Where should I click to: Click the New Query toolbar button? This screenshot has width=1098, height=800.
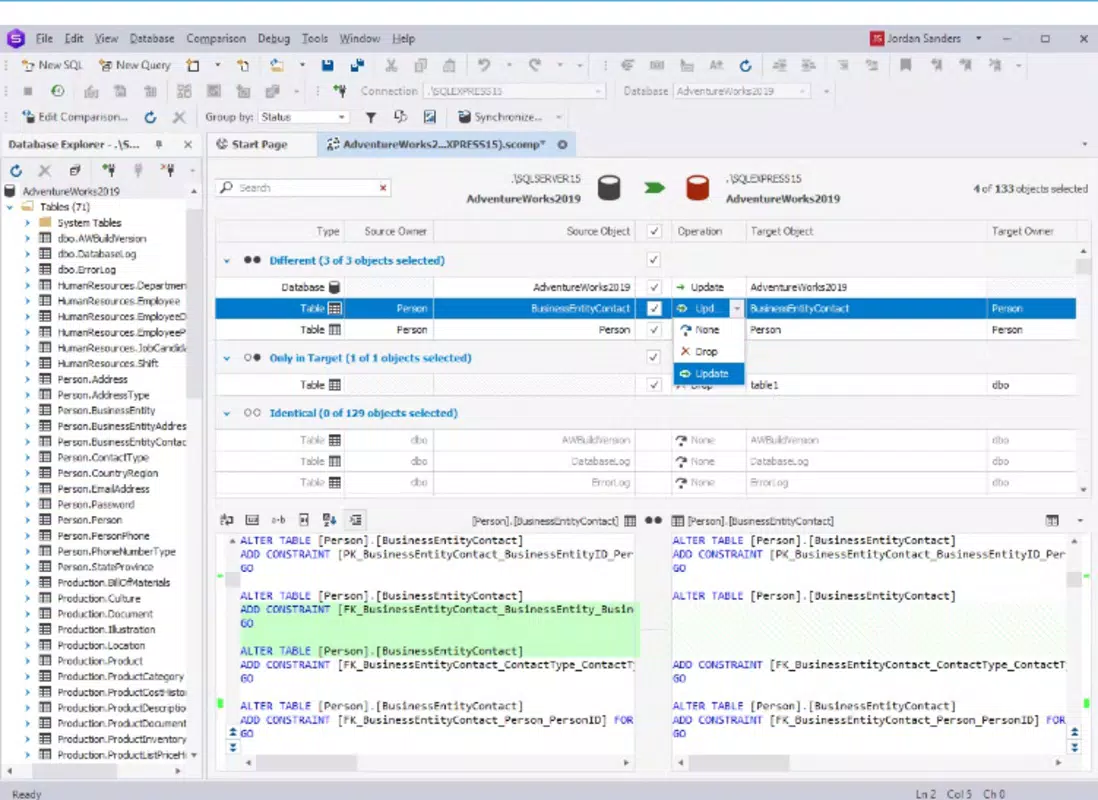pyautogui.click(x=134, y=65)
